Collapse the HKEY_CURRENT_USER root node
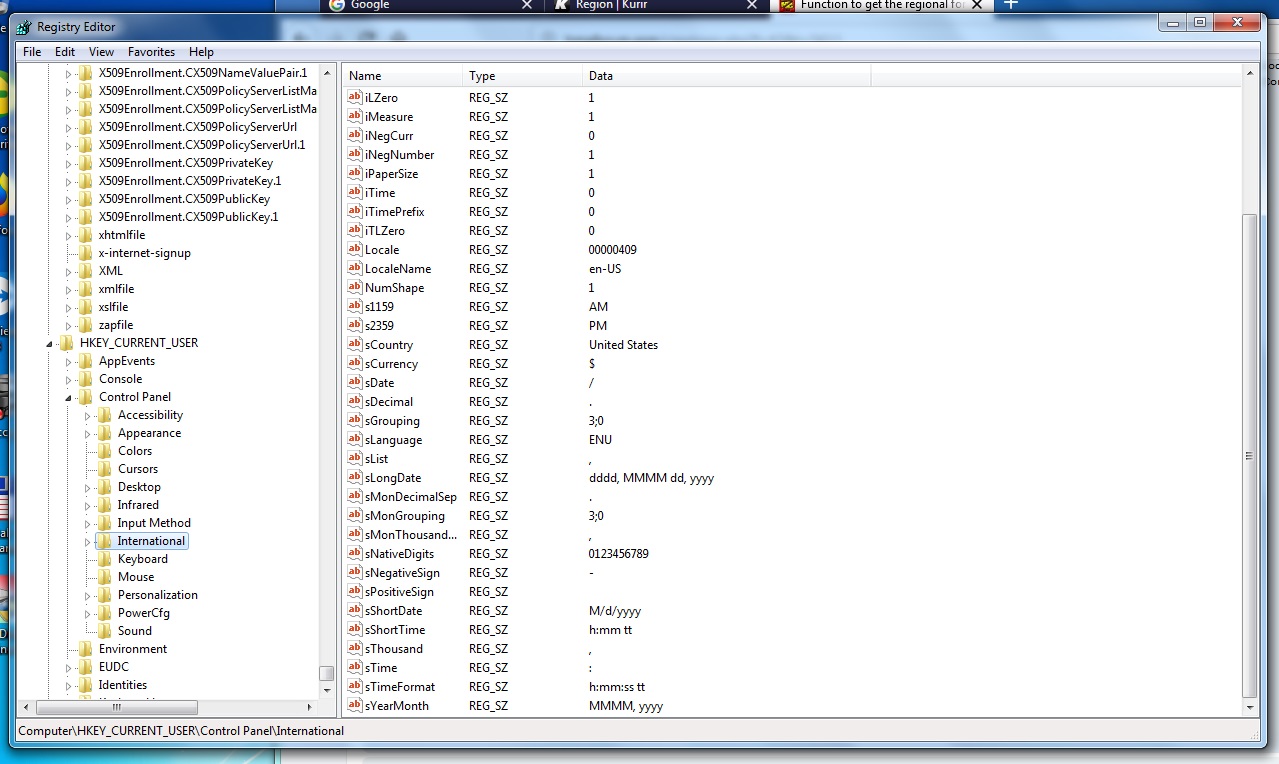The width and height of the screenshot is (1279, 764). pos(50,344)
